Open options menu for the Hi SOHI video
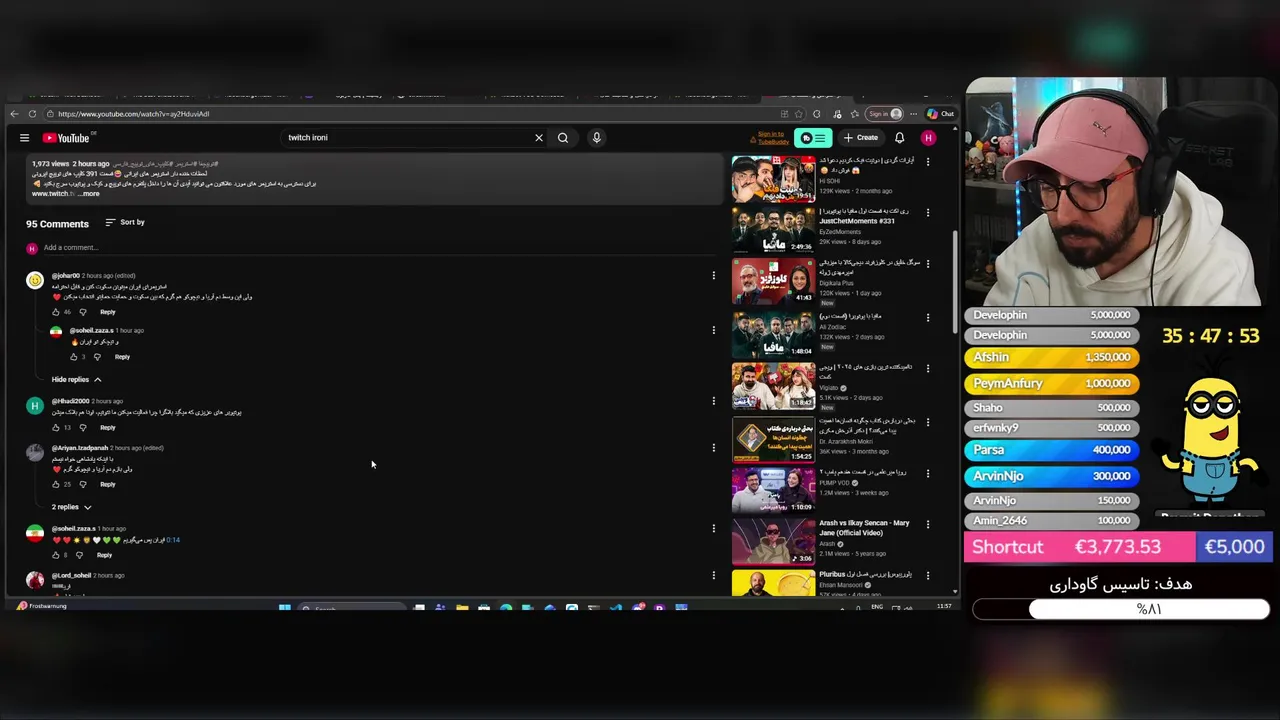 tap(927, 161)
